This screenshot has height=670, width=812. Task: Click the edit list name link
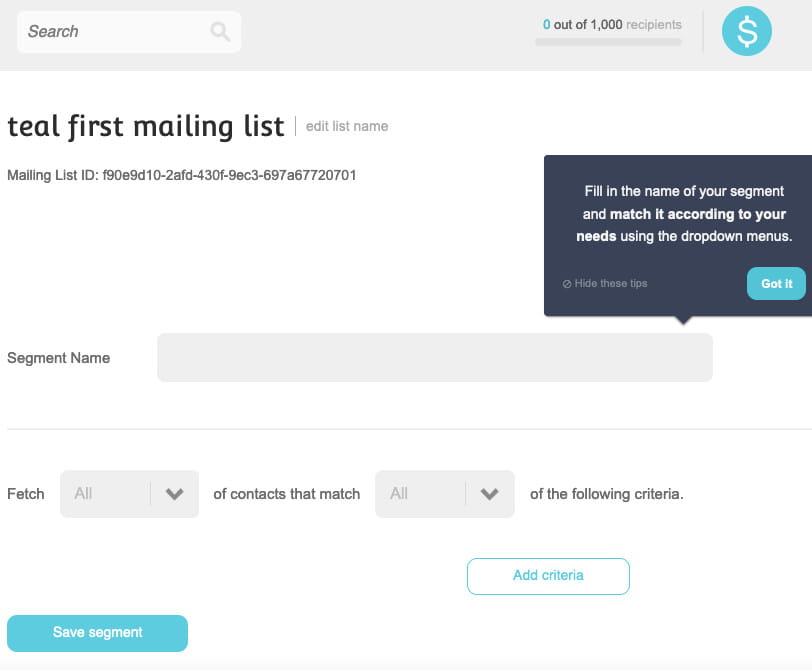point(347,127)
